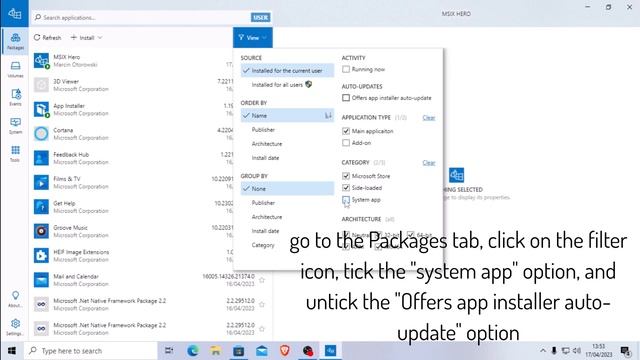Click the MSIX Hero logo top-left
Screen dimensions: 640x360
click(x=15, y=13)
